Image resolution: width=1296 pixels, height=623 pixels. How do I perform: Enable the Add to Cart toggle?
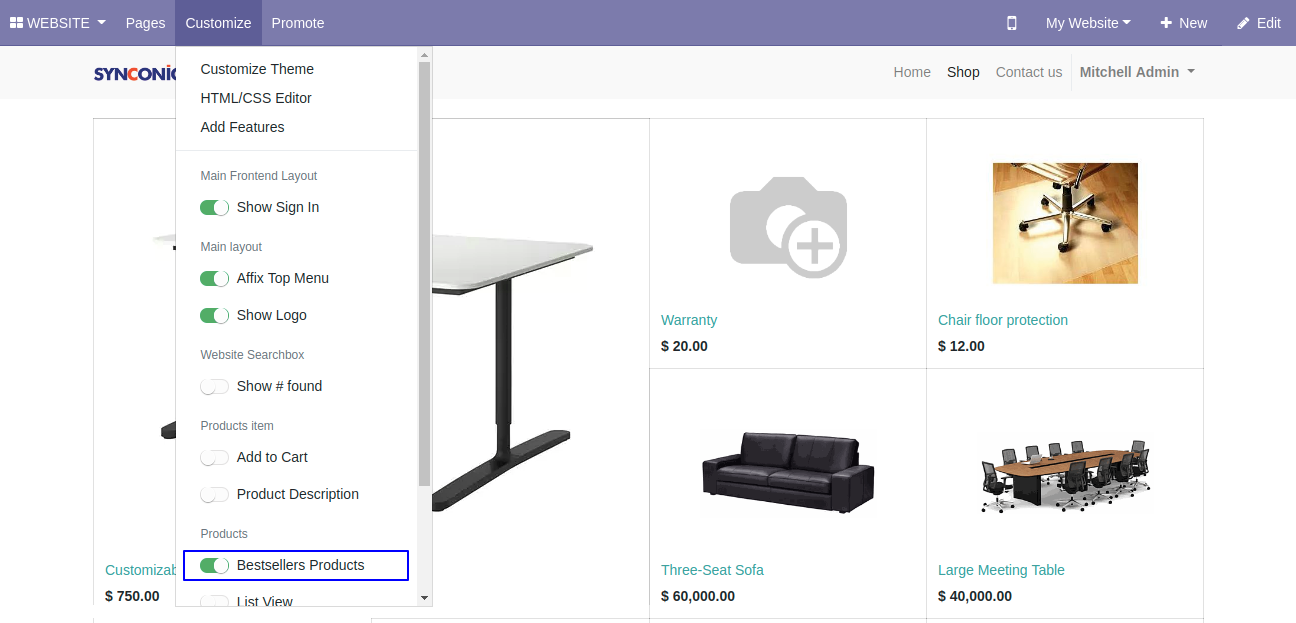215,458
